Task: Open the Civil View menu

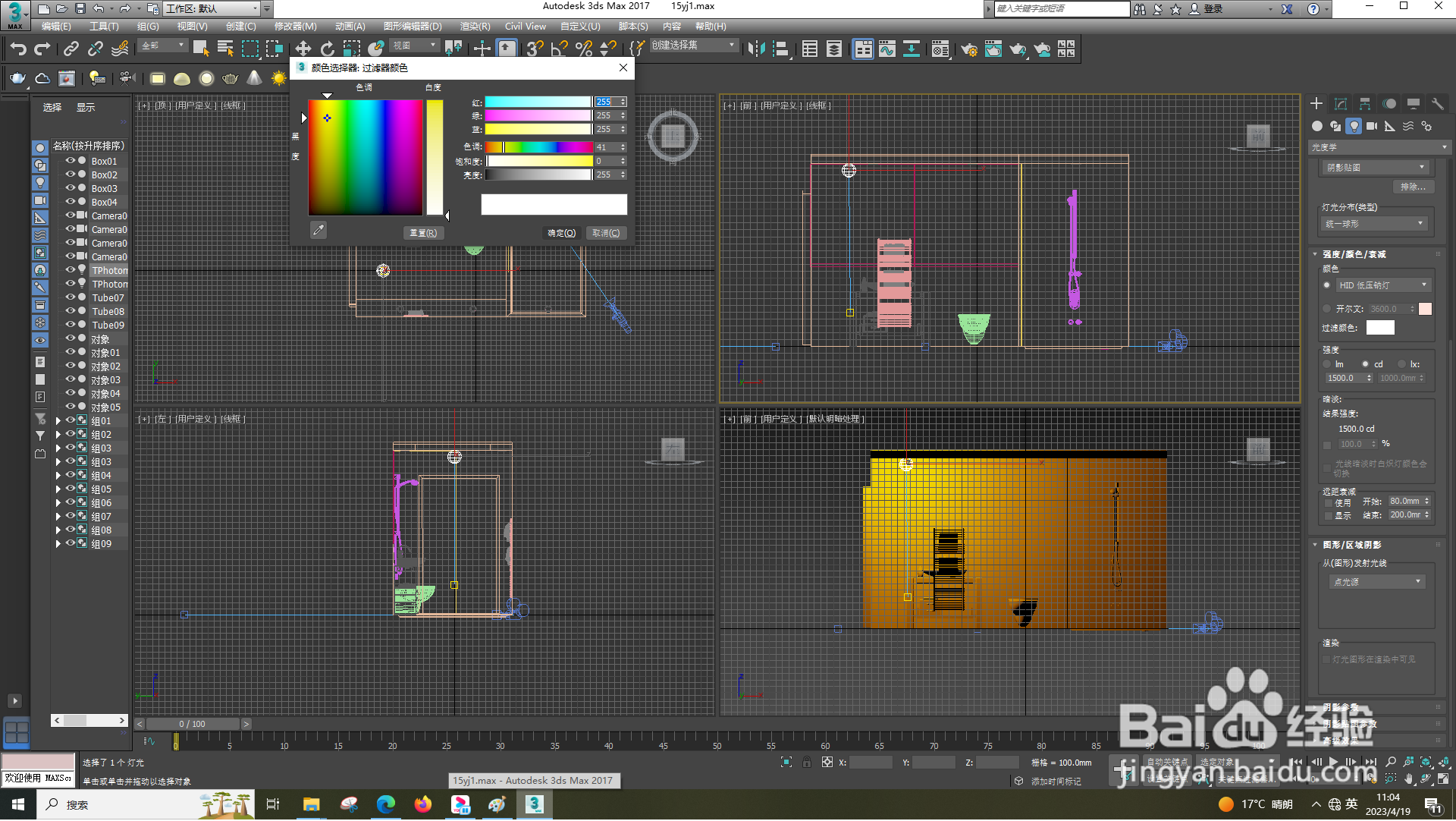Action: [x=525, y=27]
